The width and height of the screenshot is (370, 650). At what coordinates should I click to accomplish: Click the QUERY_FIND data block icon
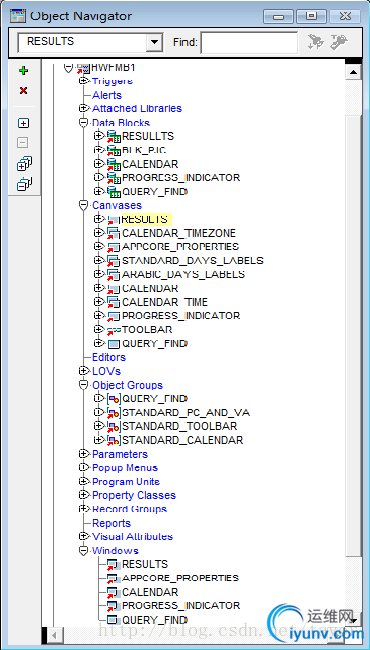[x=114, y=192]
